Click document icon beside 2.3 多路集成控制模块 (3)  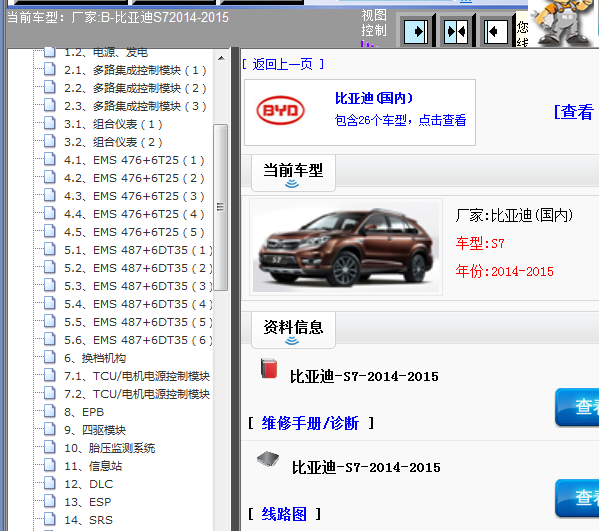coord(49,105)
